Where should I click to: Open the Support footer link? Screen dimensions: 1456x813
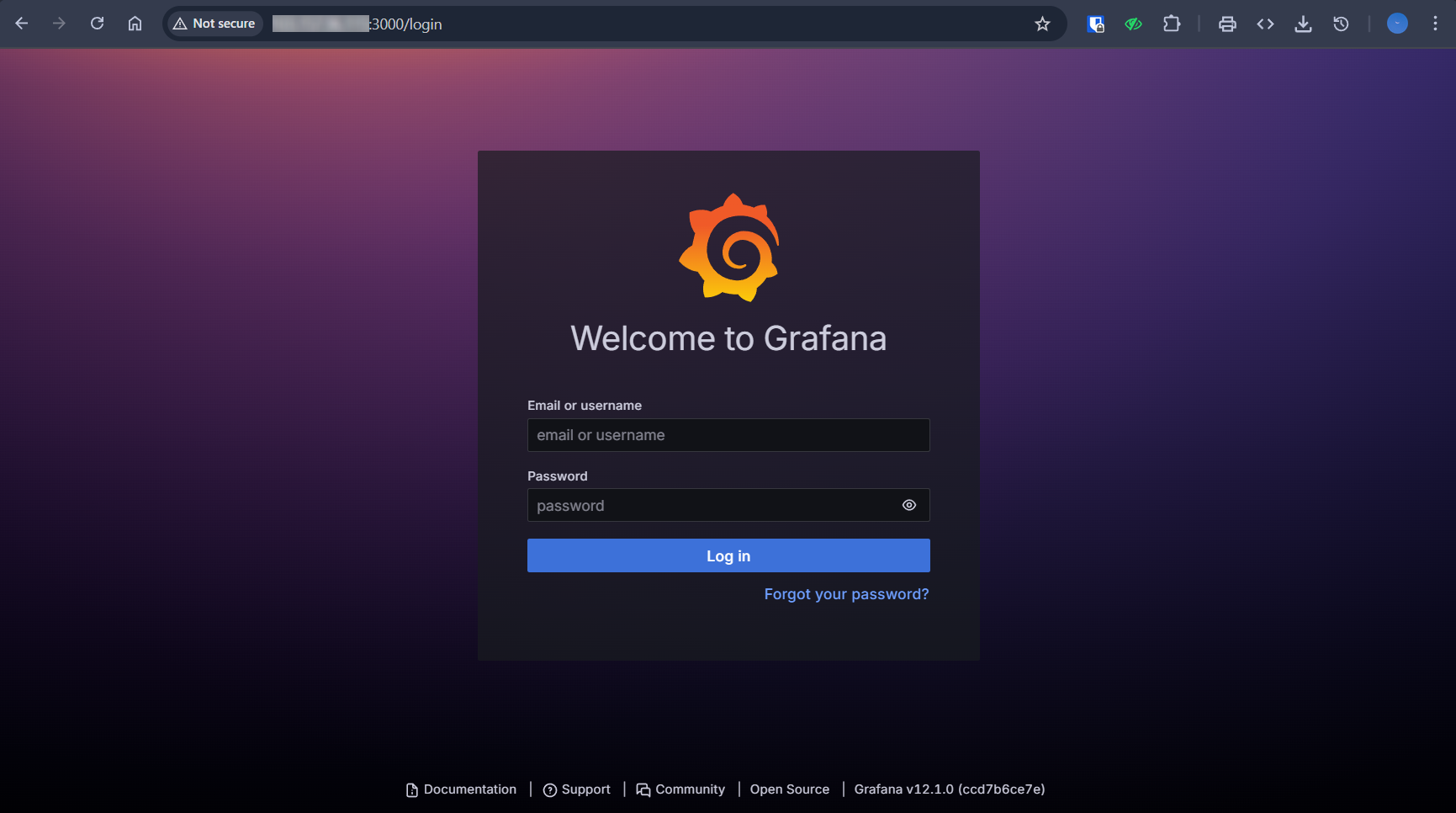pos(577,789)
